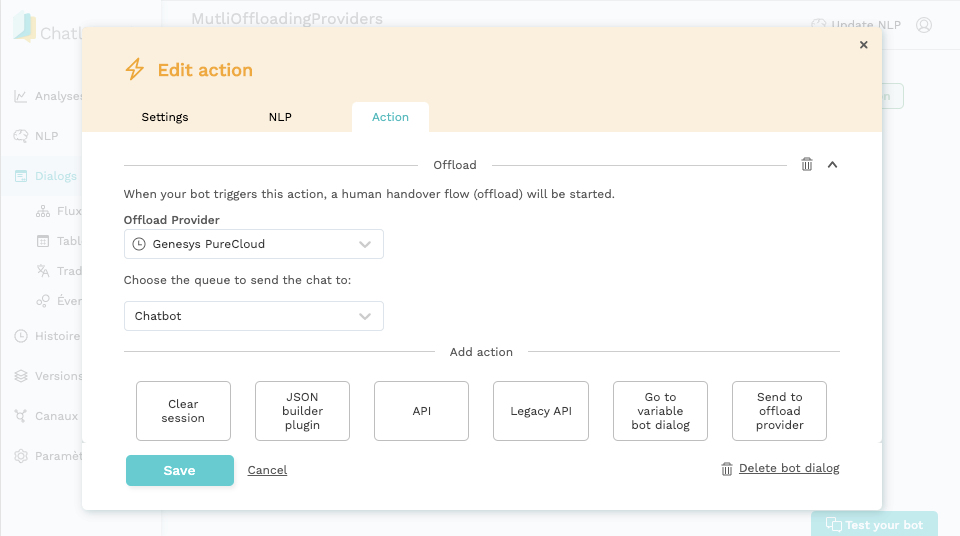Open the Events icon in sidebar
Image resolution: width=960 pixels, height=536 pixels.
click(43, 301)
